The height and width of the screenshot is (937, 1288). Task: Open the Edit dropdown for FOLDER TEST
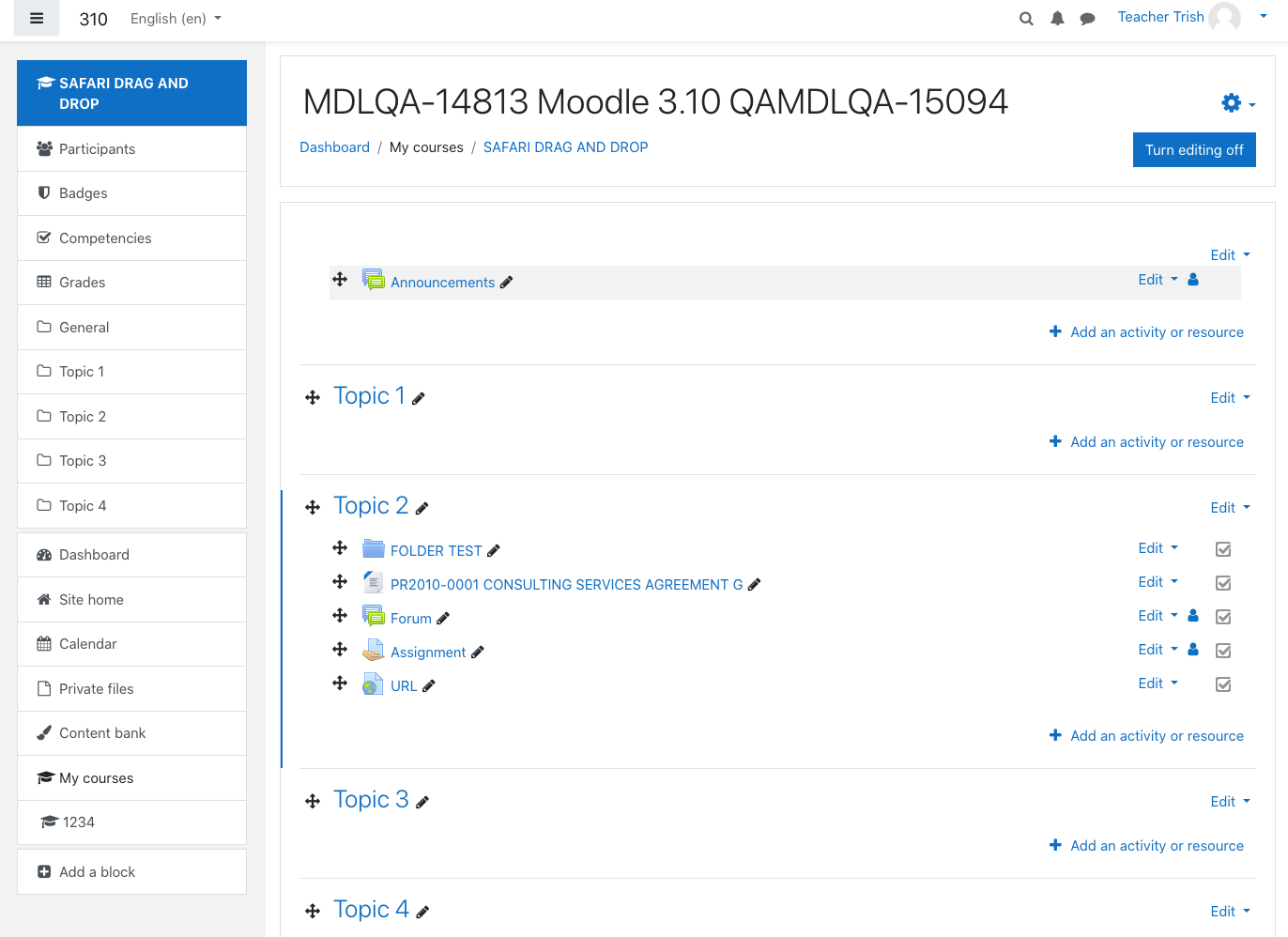1158,548
